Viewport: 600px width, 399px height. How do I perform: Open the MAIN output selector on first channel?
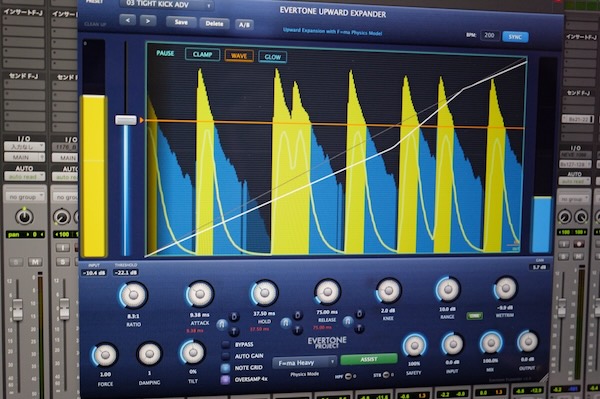pyautogui.click(x=24, y=157)
